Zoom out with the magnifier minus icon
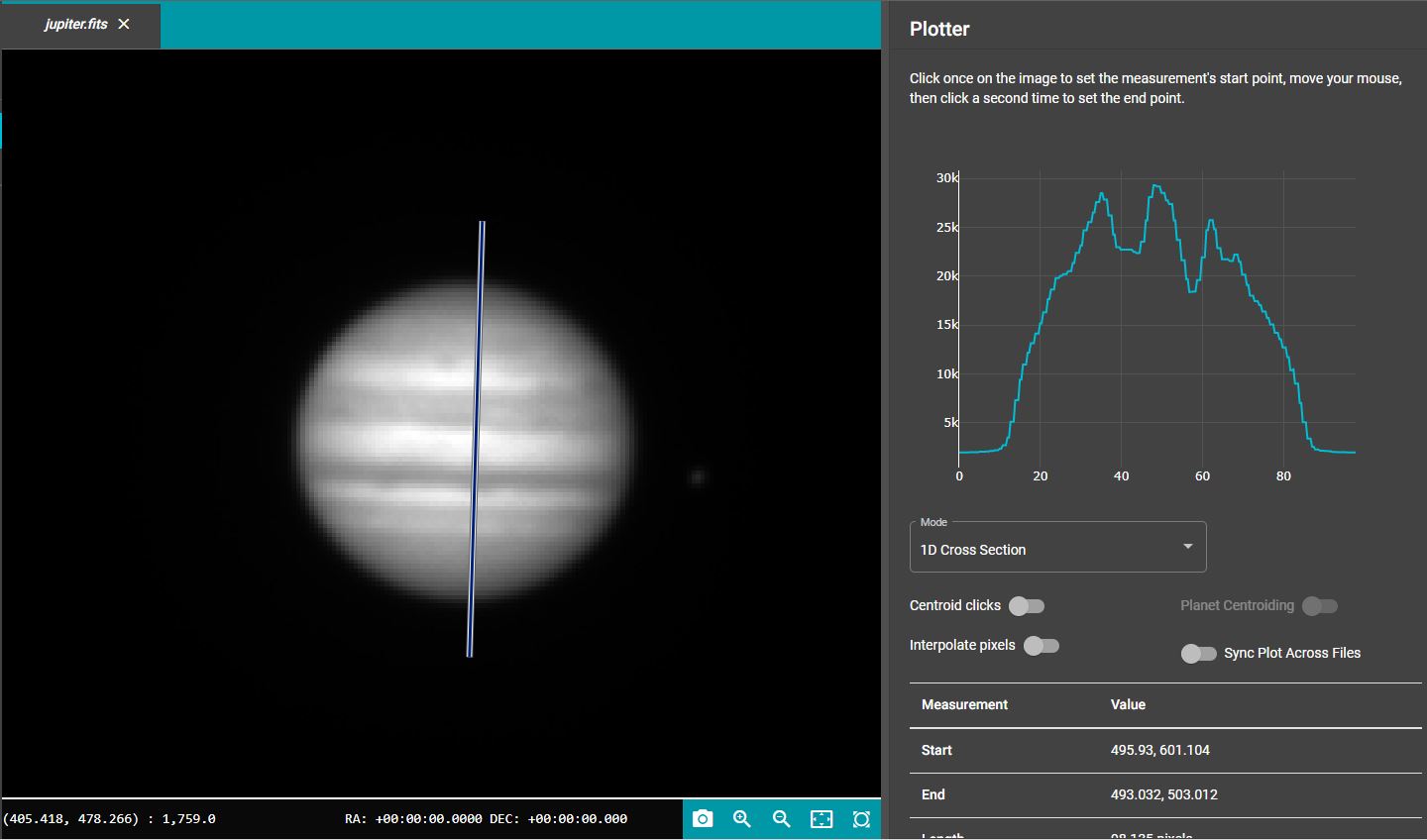 (x=782, y=819)
